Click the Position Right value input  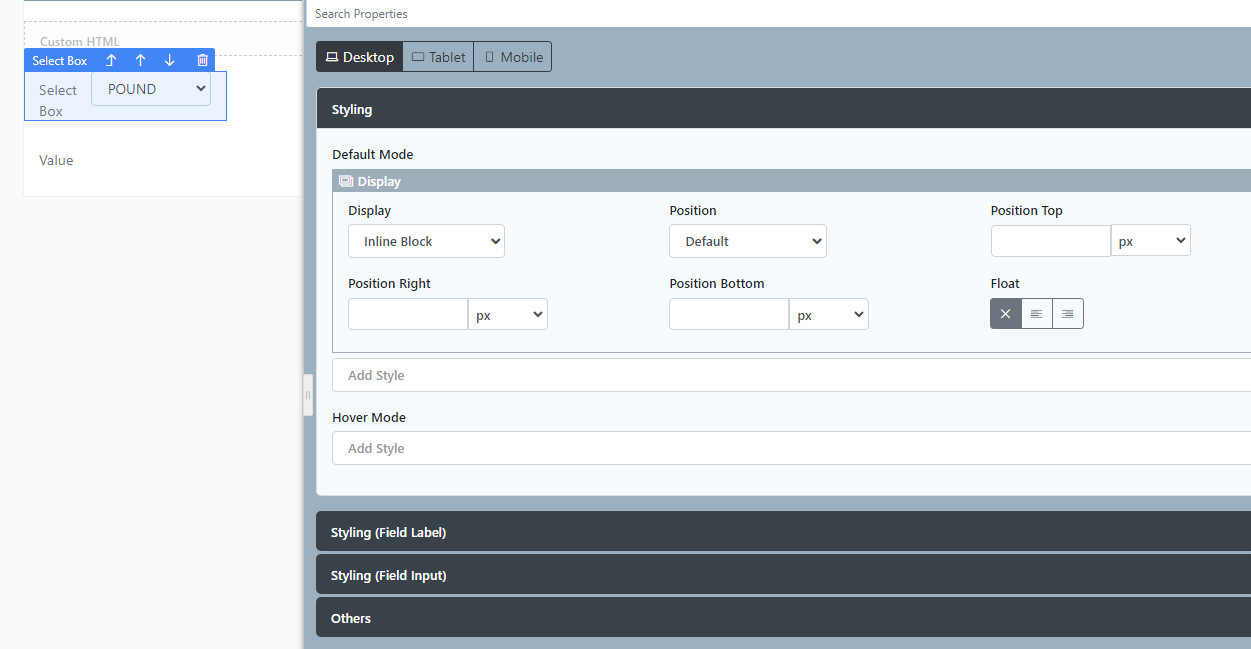pos(408,314)
